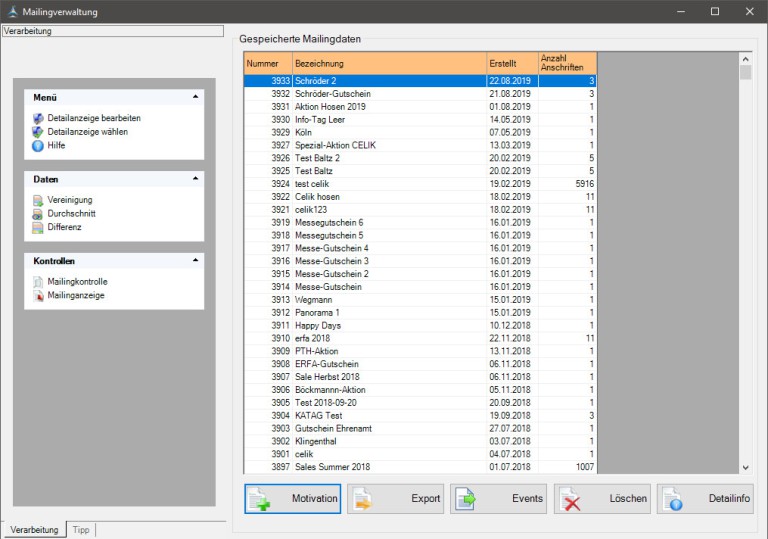Select the Verarbeitung tab at bottom
This screenshot has height=539, width=768.
coord(34,529)
